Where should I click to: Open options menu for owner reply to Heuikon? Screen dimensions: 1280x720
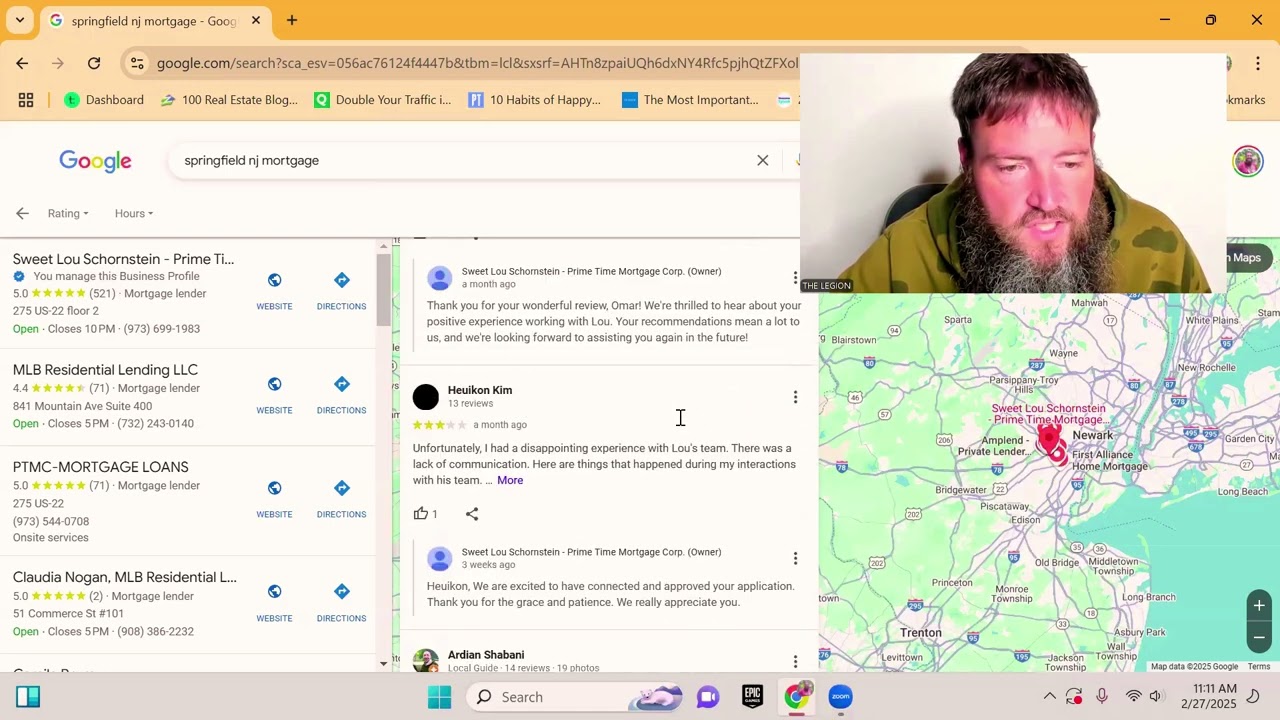pyautogui.click(x=795, y=558)
